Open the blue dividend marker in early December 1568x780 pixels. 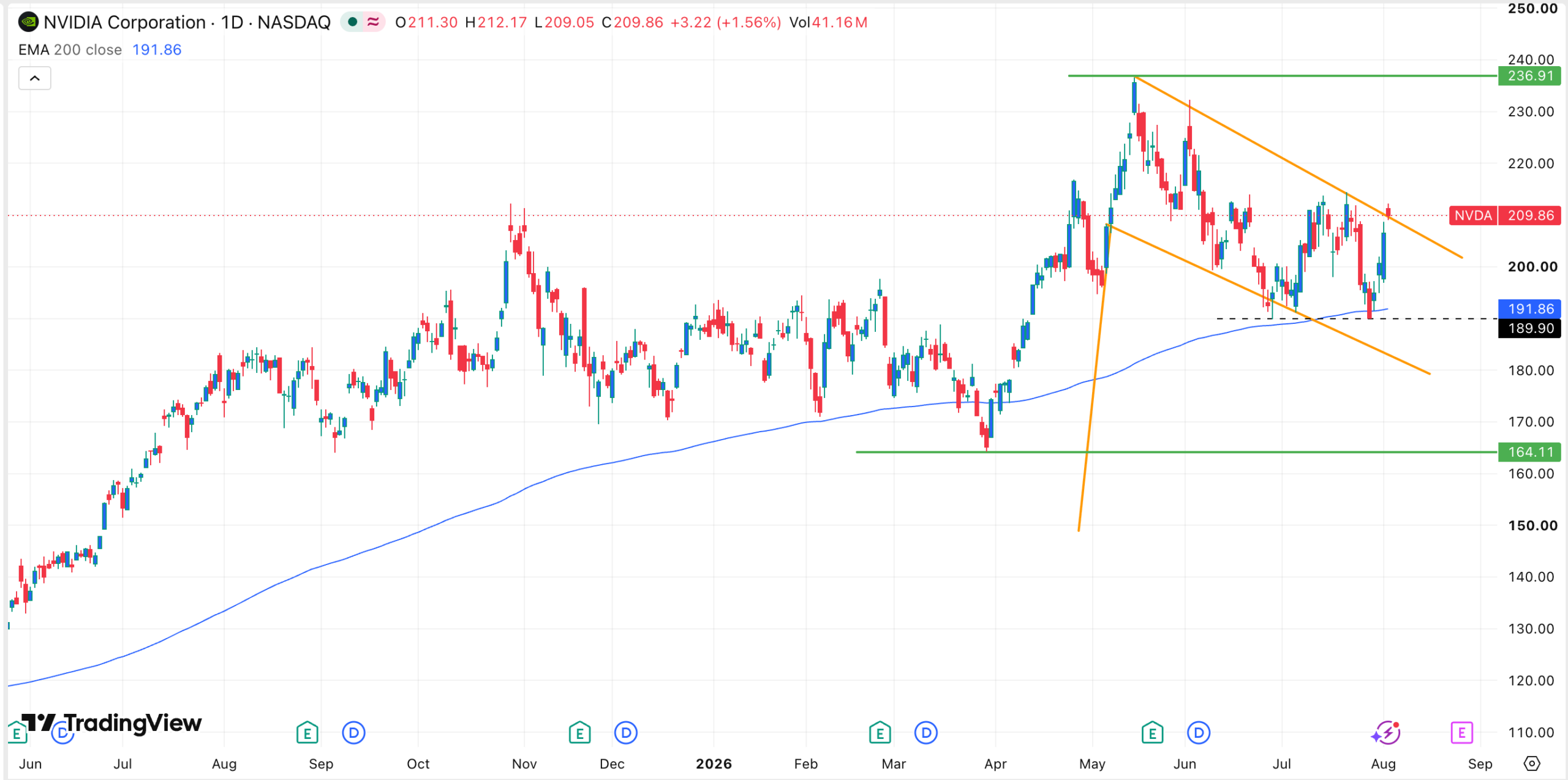tap(625, 732)
